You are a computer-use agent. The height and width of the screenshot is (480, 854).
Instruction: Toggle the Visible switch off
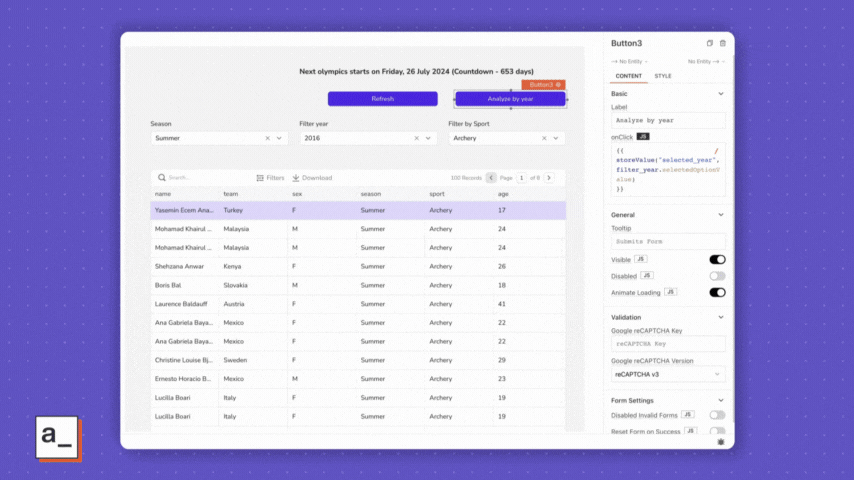coord(717,260)
